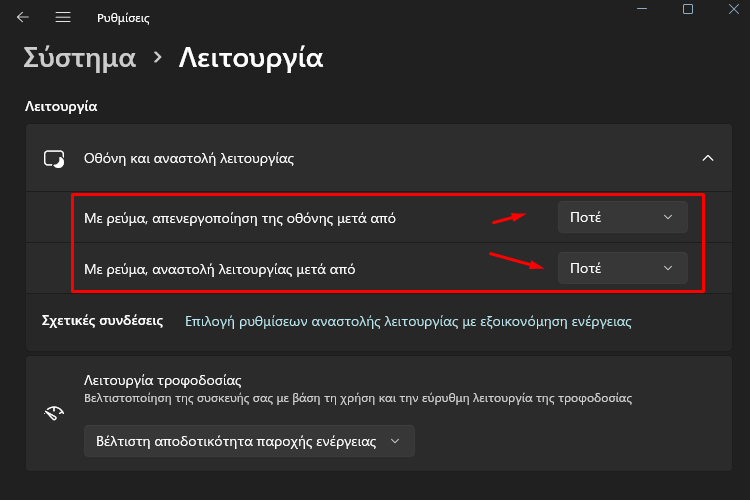Open the screen turn-off Ποτέ dropdown
This screenshot has width=750, height=500.
(x=622, y=217)
